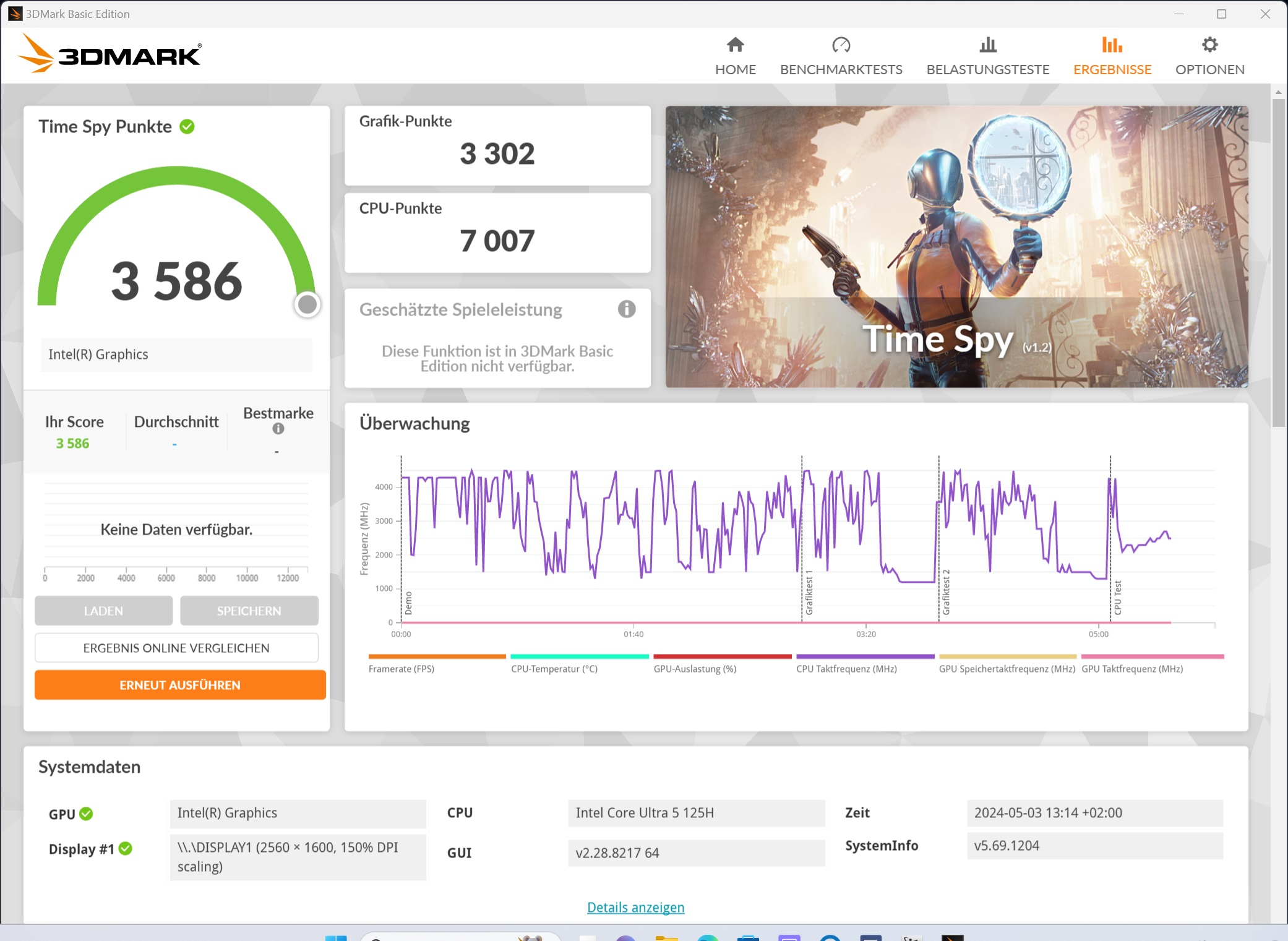Select the ERGEBNISSE tab
The width and height of the screenshot is (1288, 941).
click(1112, 57)
